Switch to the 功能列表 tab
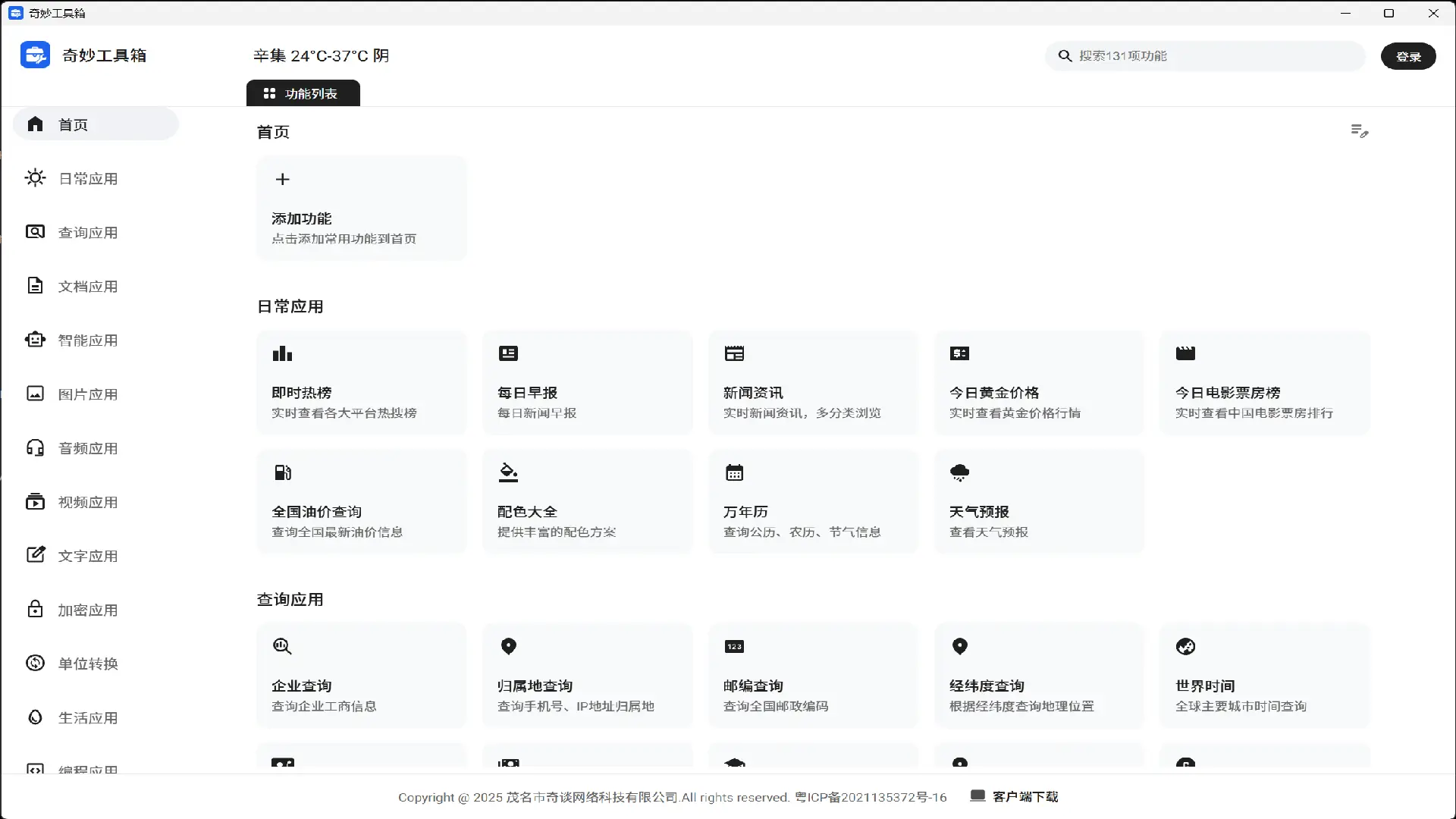 (303, 93)
